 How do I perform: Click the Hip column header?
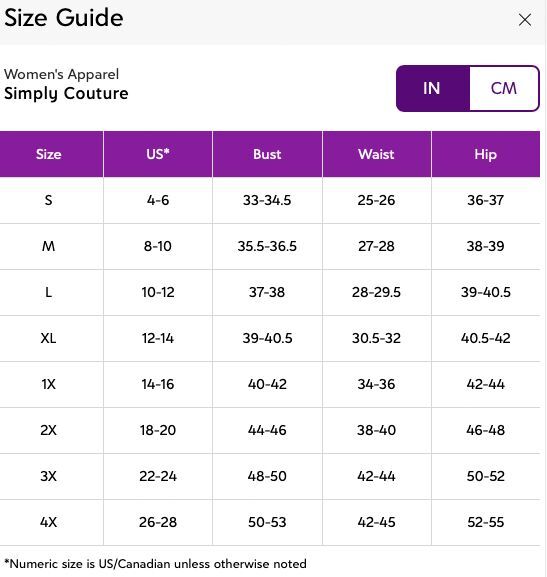click(x=486, y=154)
